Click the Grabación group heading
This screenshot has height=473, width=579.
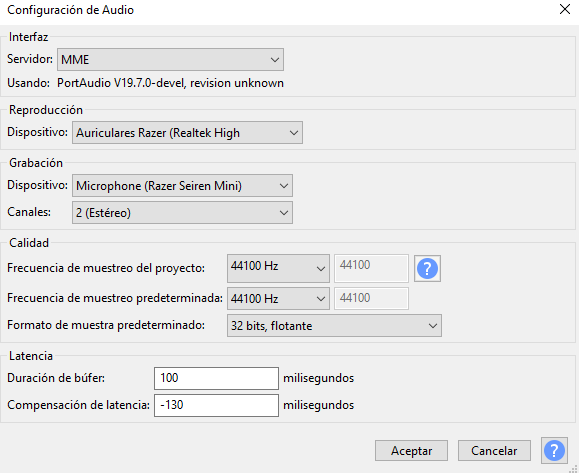(36, 163)
